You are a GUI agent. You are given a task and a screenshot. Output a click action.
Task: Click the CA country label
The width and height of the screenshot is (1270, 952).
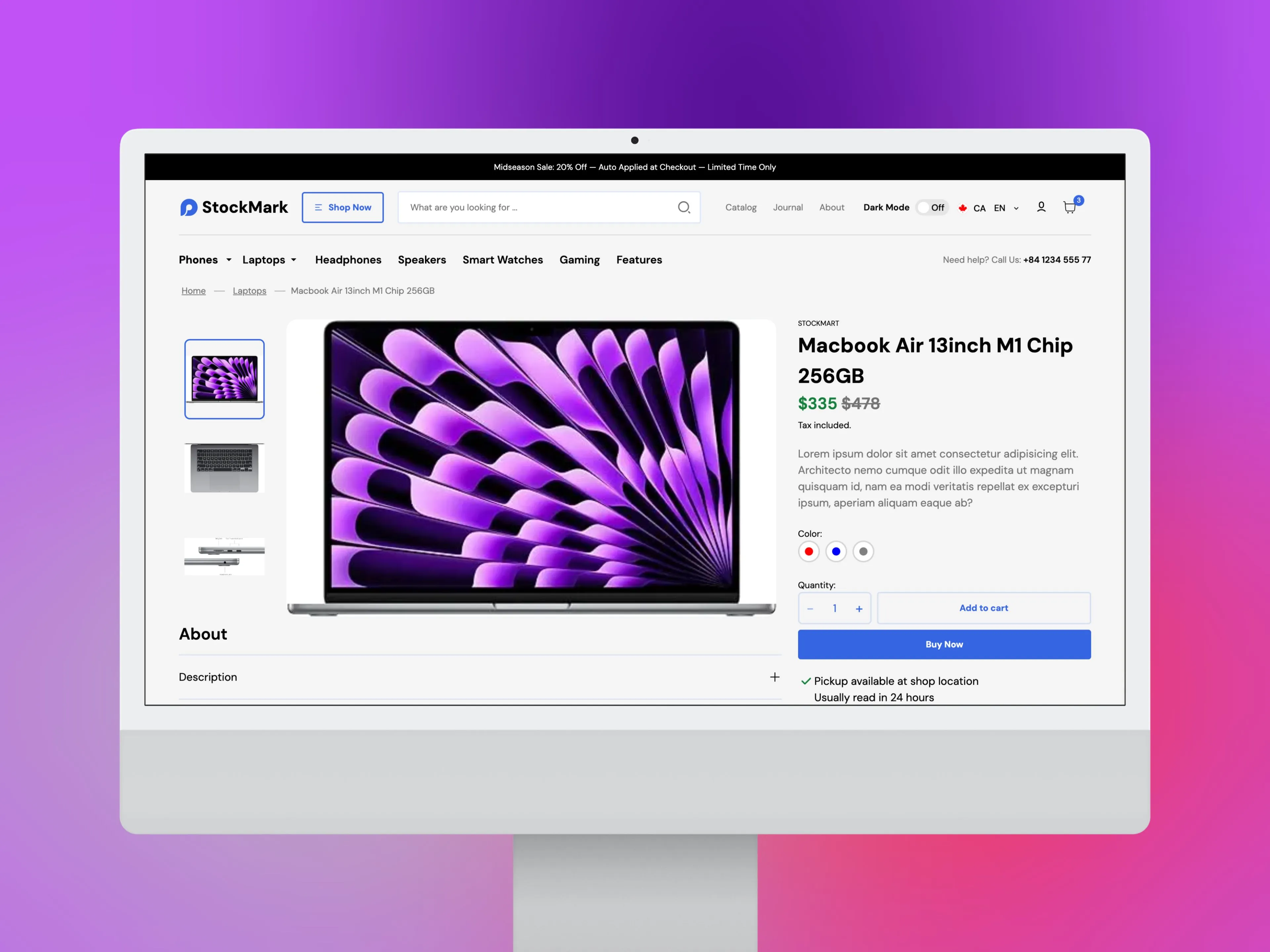pos(980,208)
